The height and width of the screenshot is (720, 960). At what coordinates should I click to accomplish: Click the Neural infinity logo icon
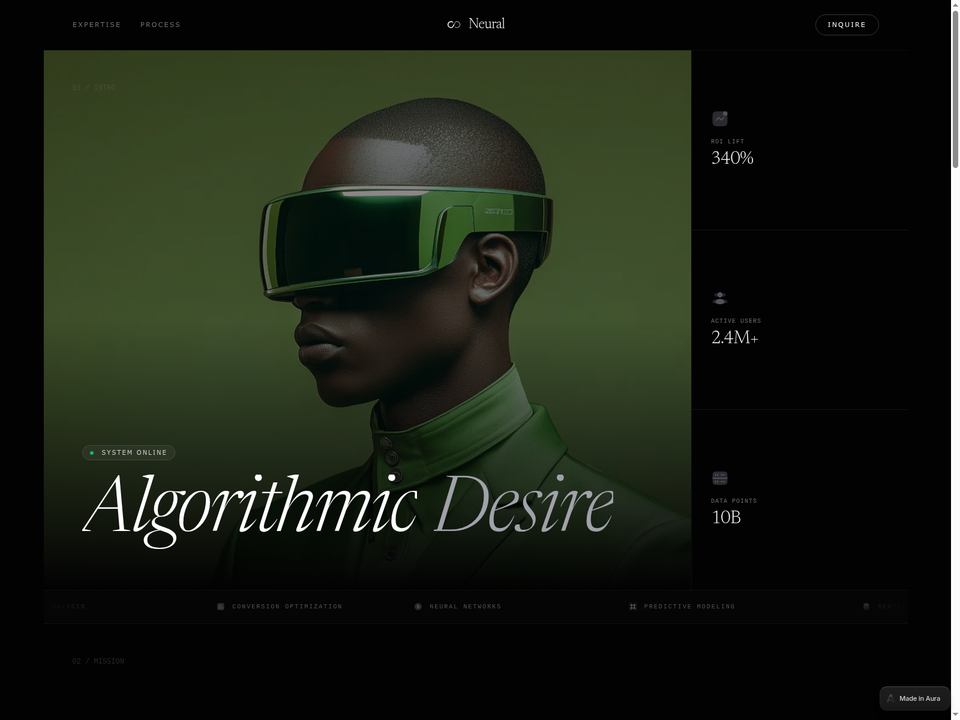(x=454, y=24)
